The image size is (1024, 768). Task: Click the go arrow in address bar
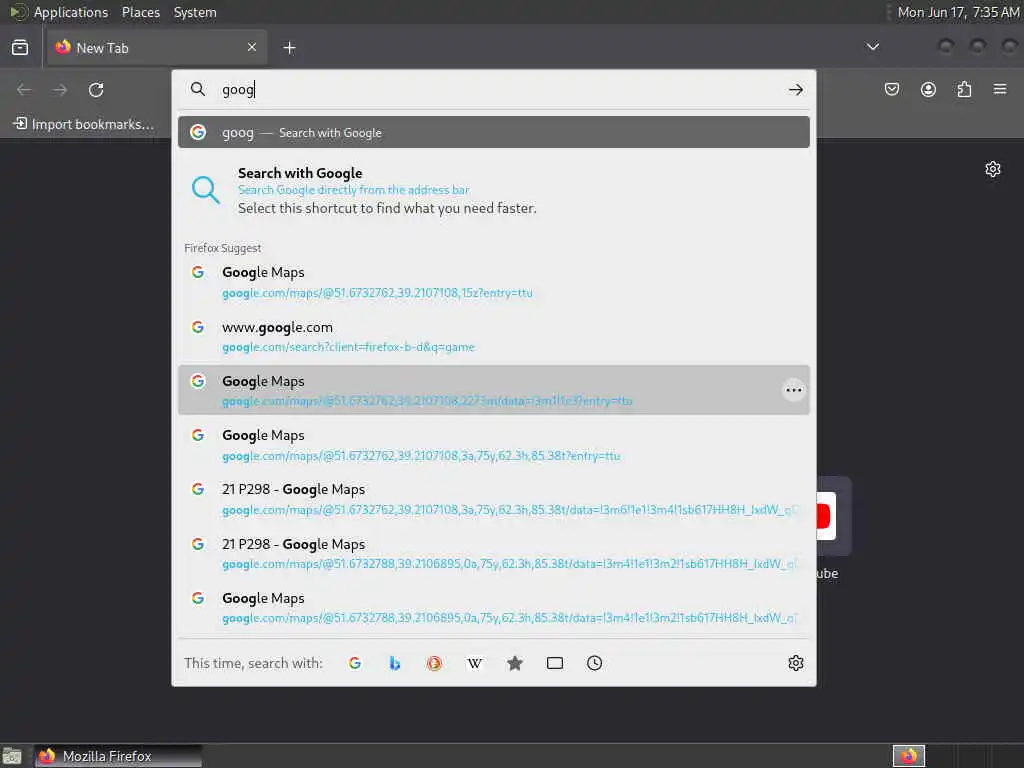click(x=795, y=89)
